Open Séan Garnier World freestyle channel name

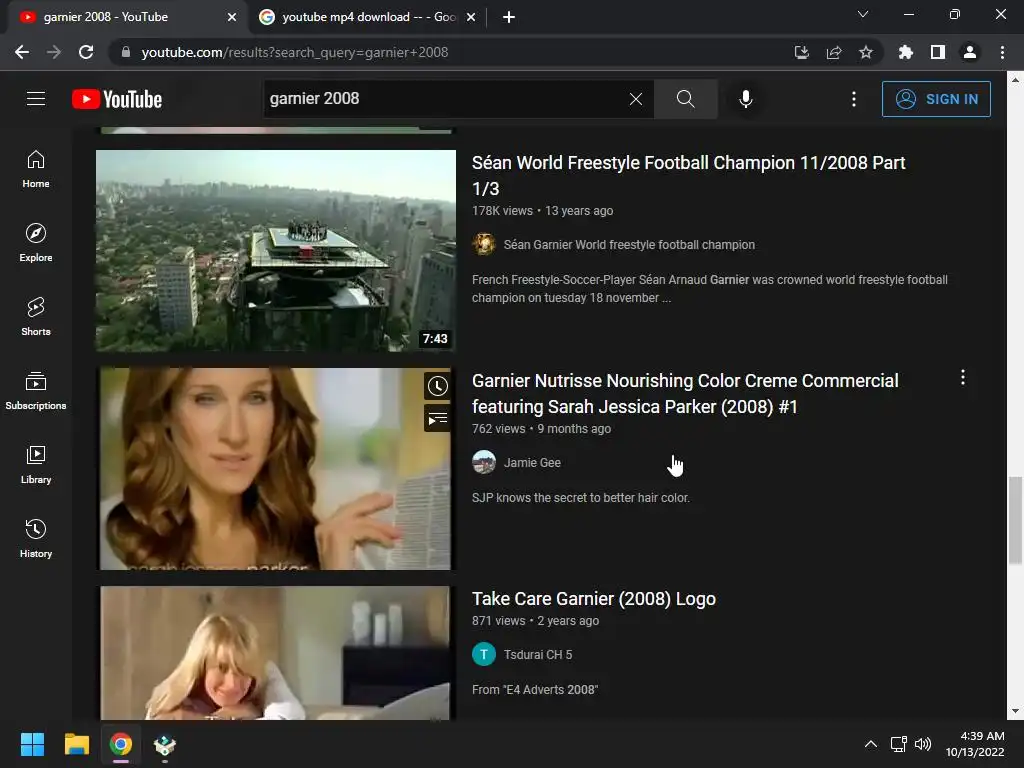[x=629, y=245]
